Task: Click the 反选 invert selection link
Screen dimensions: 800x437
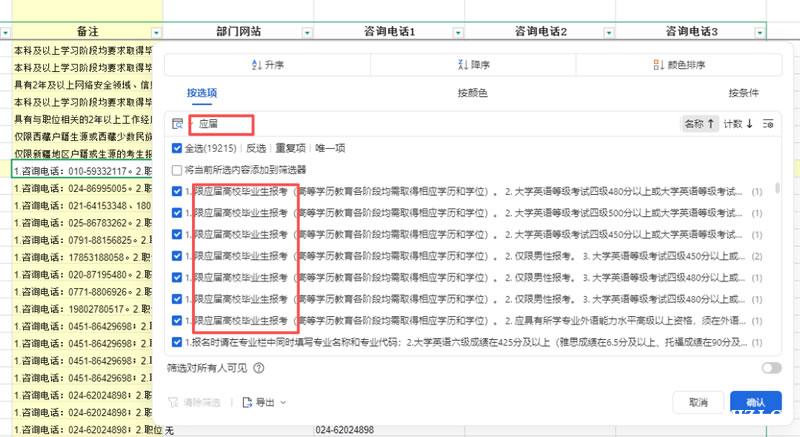Action: [256, 148]
